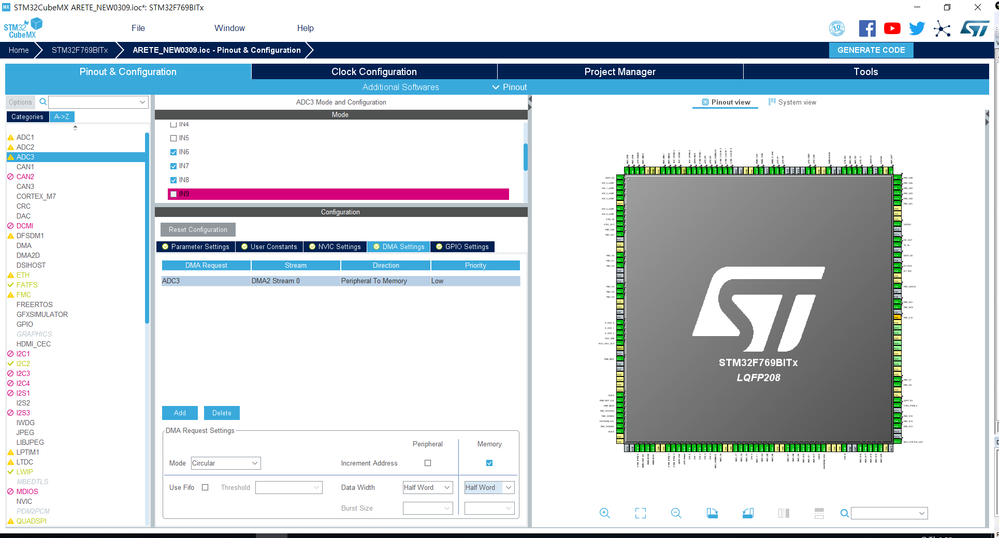Uncheck the IN7 channel checkbox
The height and width of the screenshot is (538, 999).
pyautogui.click(x=173, y=166)
